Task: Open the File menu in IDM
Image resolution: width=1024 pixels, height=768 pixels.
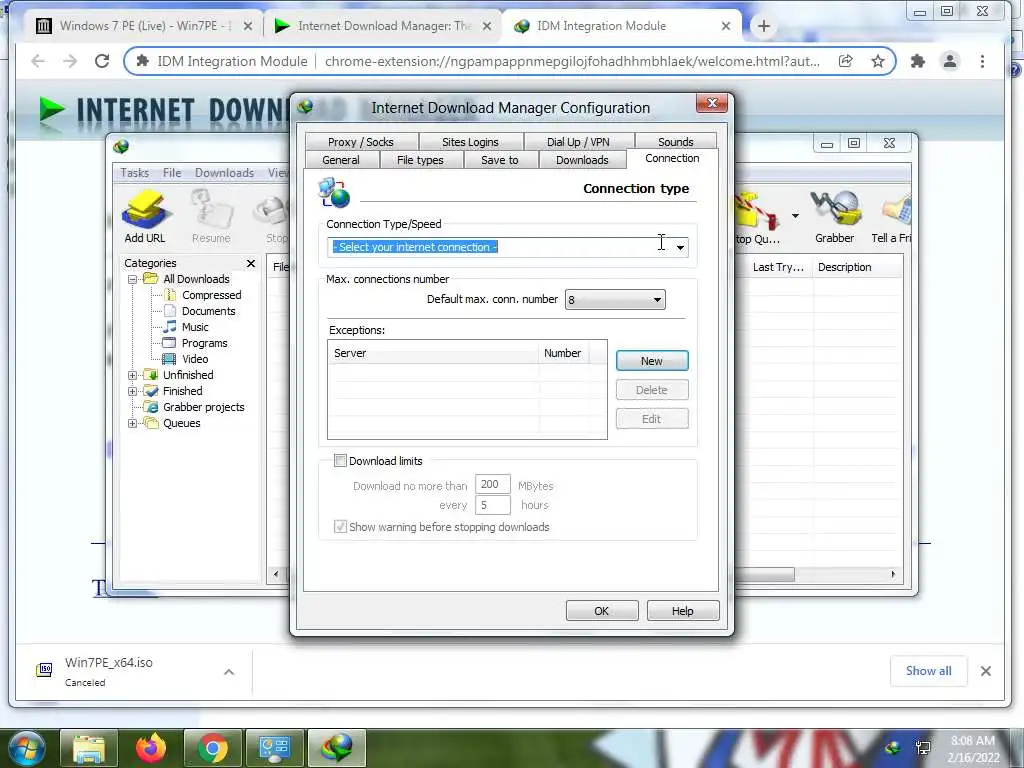Action: coord(172,173)
